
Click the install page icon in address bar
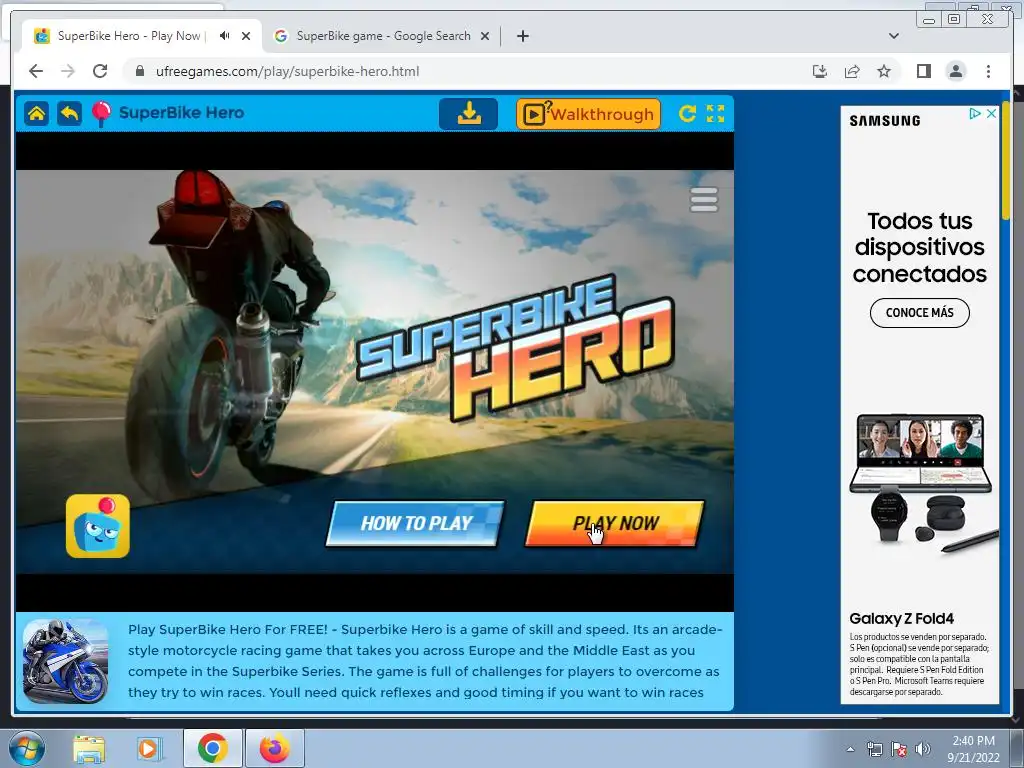click(820, 71)
